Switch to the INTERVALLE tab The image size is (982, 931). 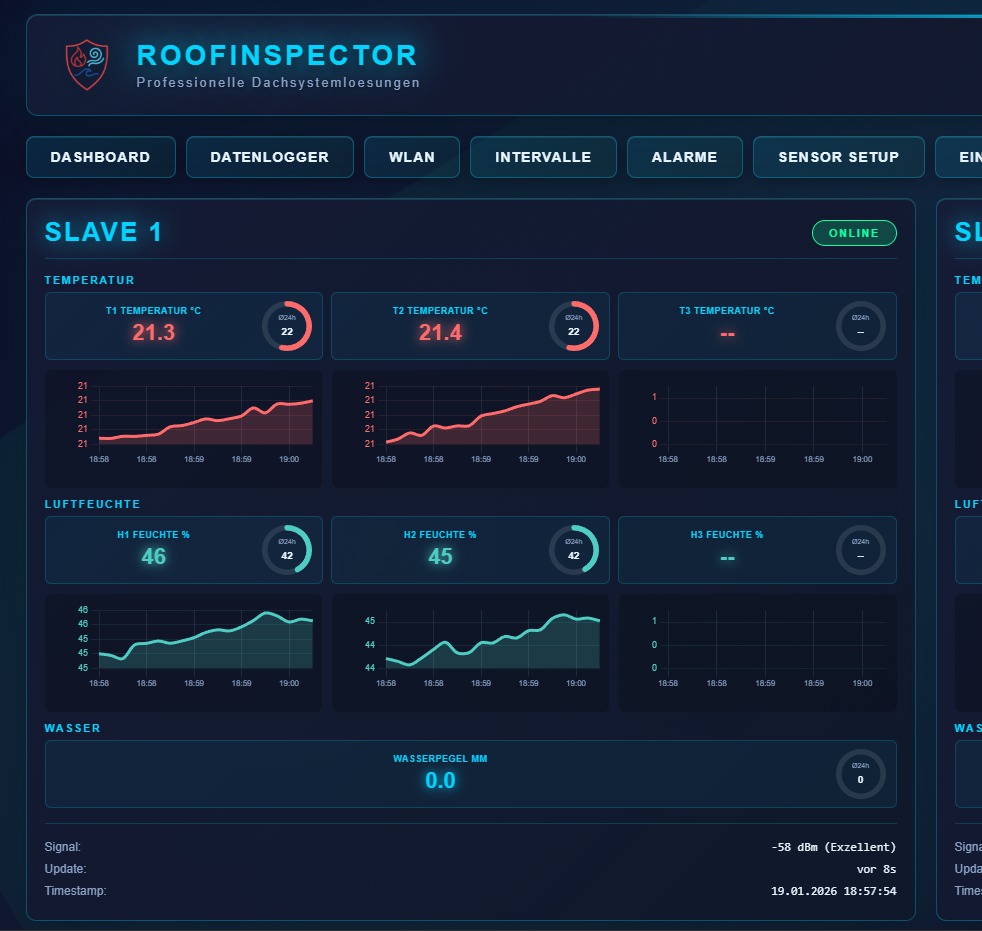(x=543, y=157)
